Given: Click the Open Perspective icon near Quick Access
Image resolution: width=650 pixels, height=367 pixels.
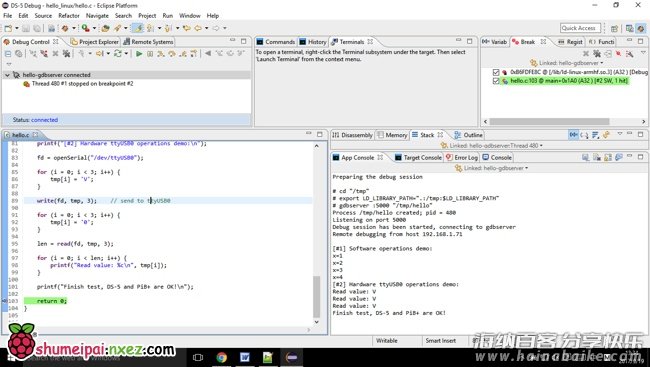Looking at the screenshot, I should click(614, 28).
